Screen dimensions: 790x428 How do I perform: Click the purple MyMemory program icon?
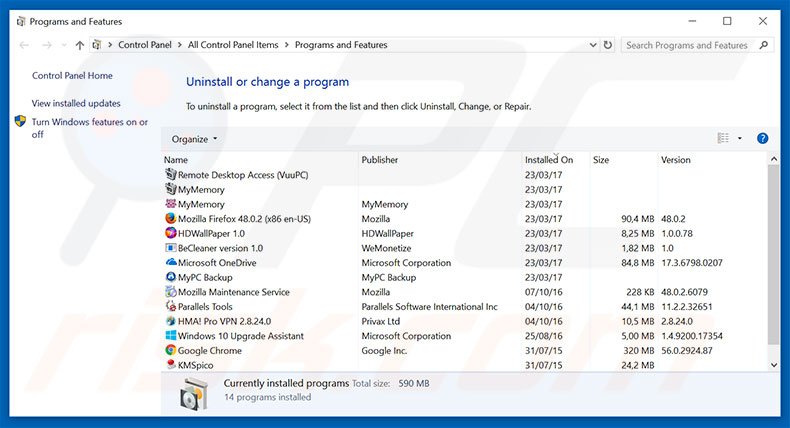point(171,204)
